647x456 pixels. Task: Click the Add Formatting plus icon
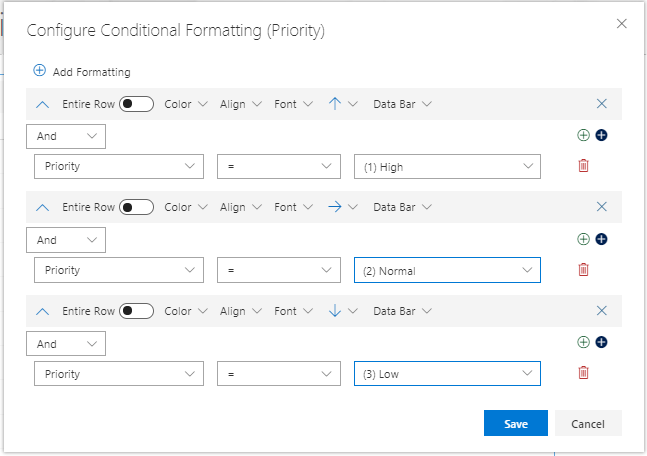(39, 71)
